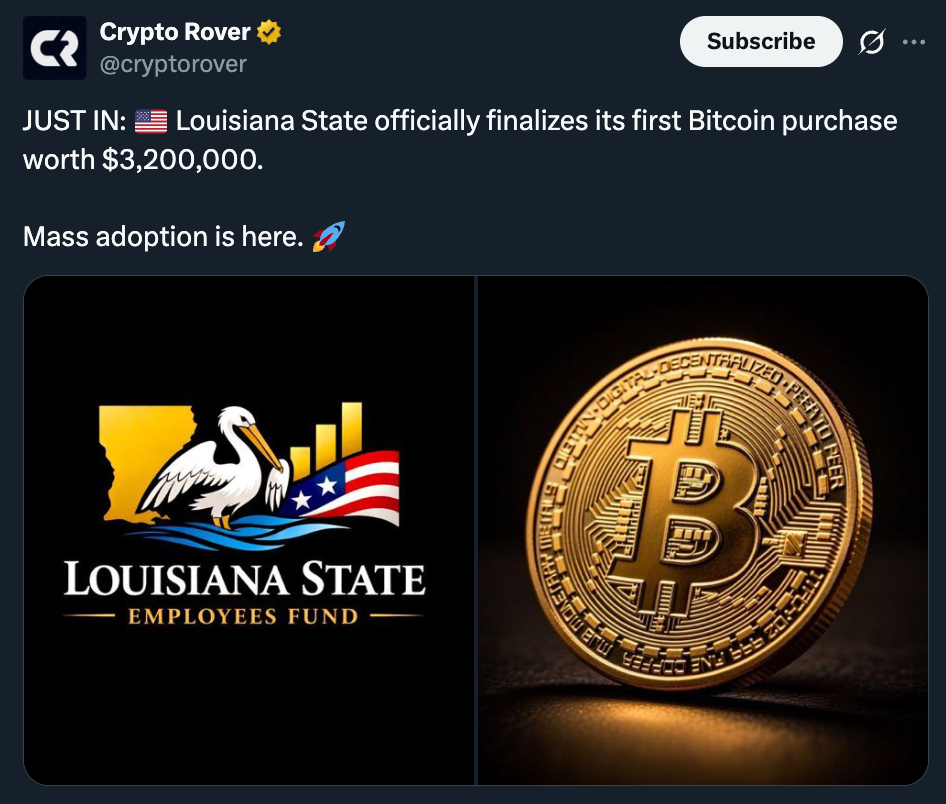The height and width of the screenshot is (804, 946).
Task: Click the US flag emoji in the post
Action: click(x=151, y=122)
